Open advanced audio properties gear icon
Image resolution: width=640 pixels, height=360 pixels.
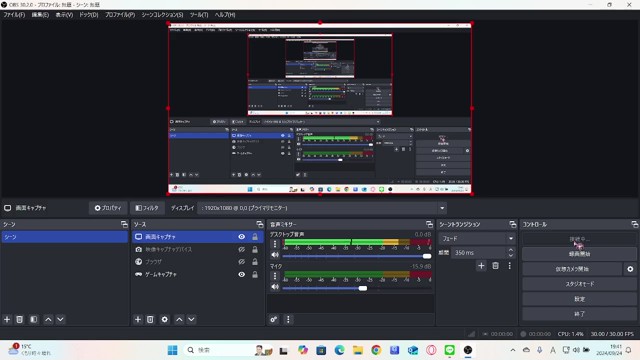pyautogui.click(x=274, y=319)
